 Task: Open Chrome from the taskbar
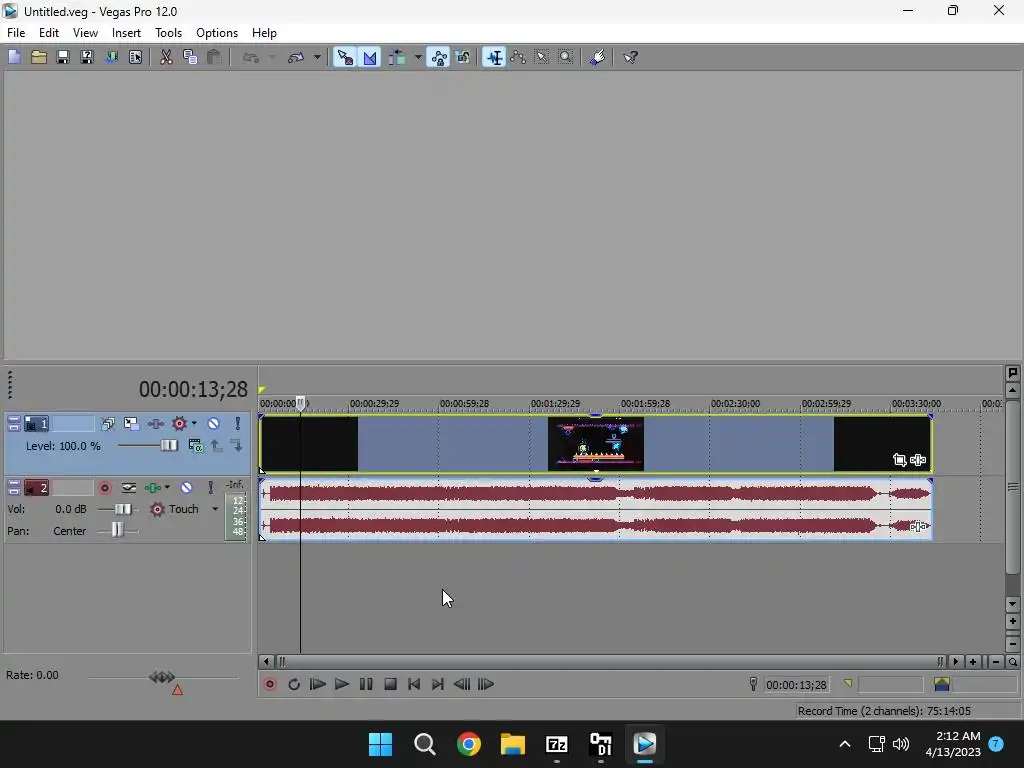click(469, 744)
